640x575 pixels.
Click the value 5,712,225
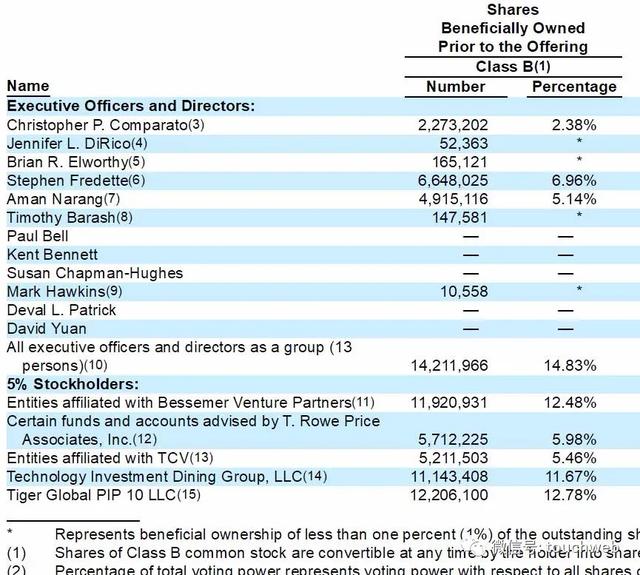(x=453, y=440)
